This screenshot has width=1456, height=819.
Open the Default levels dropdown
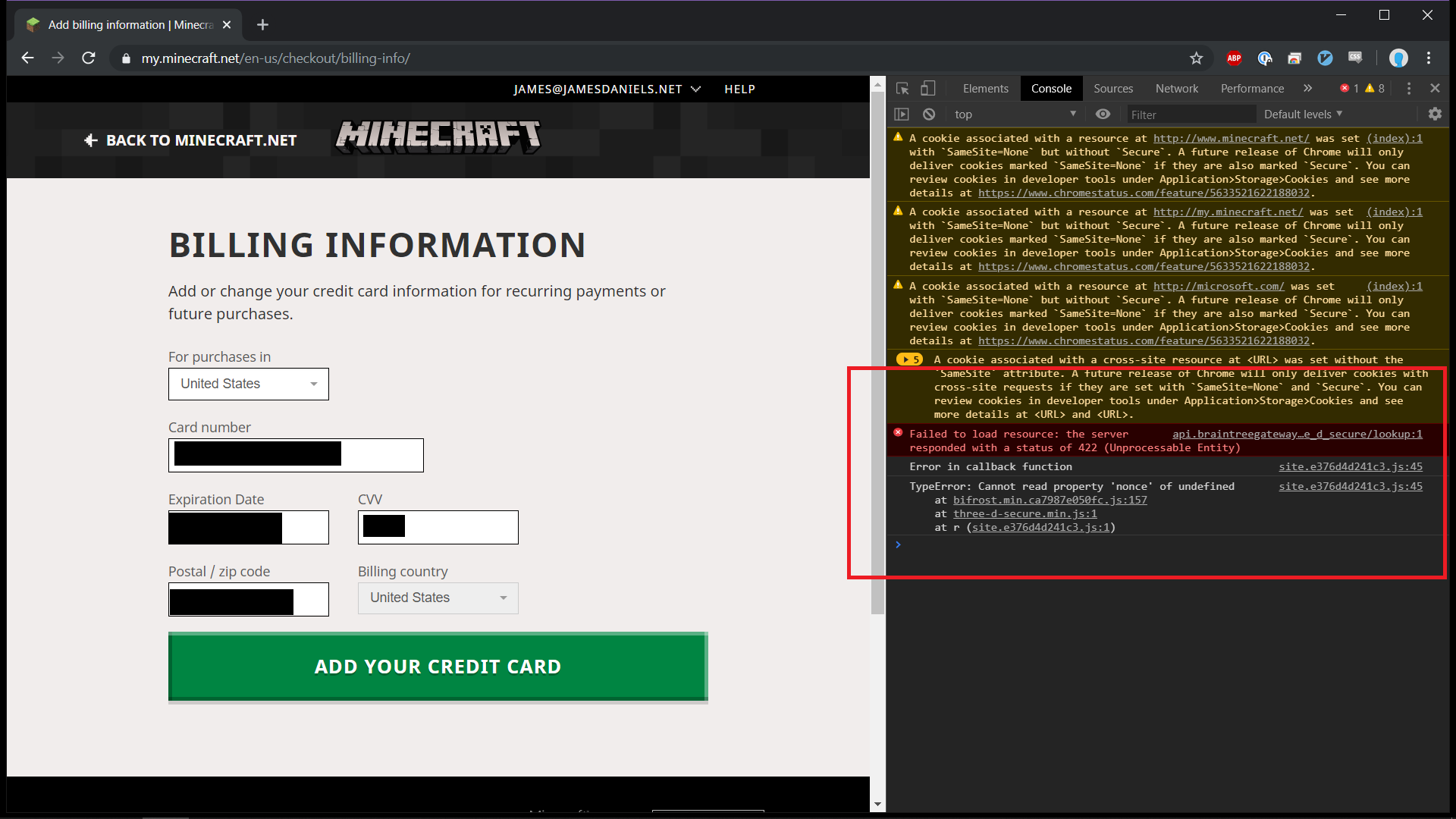click(1304, 115)
